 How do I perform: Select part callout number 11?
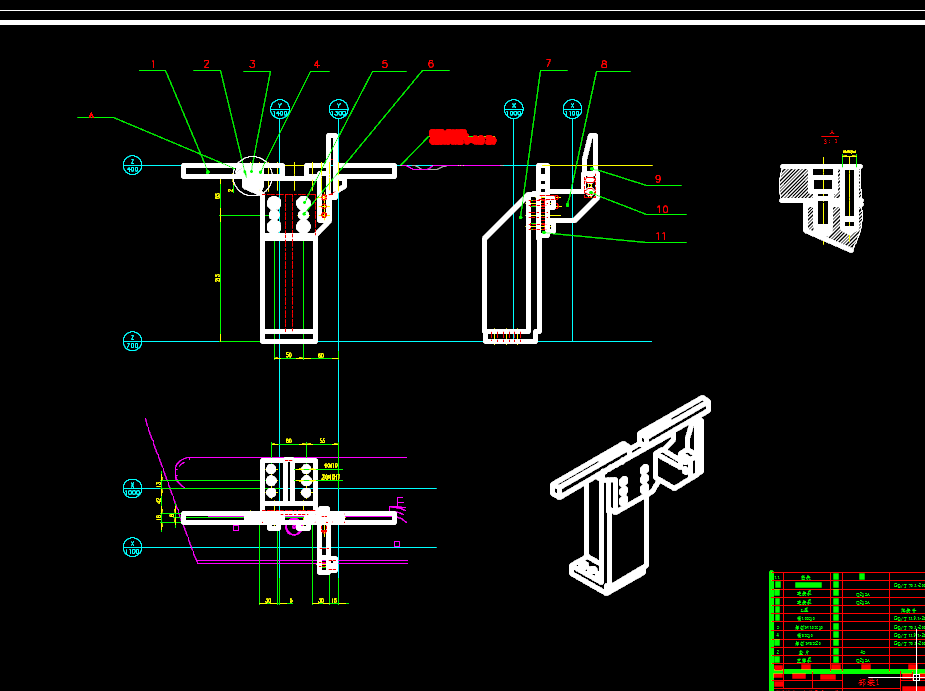pos(661,236)
